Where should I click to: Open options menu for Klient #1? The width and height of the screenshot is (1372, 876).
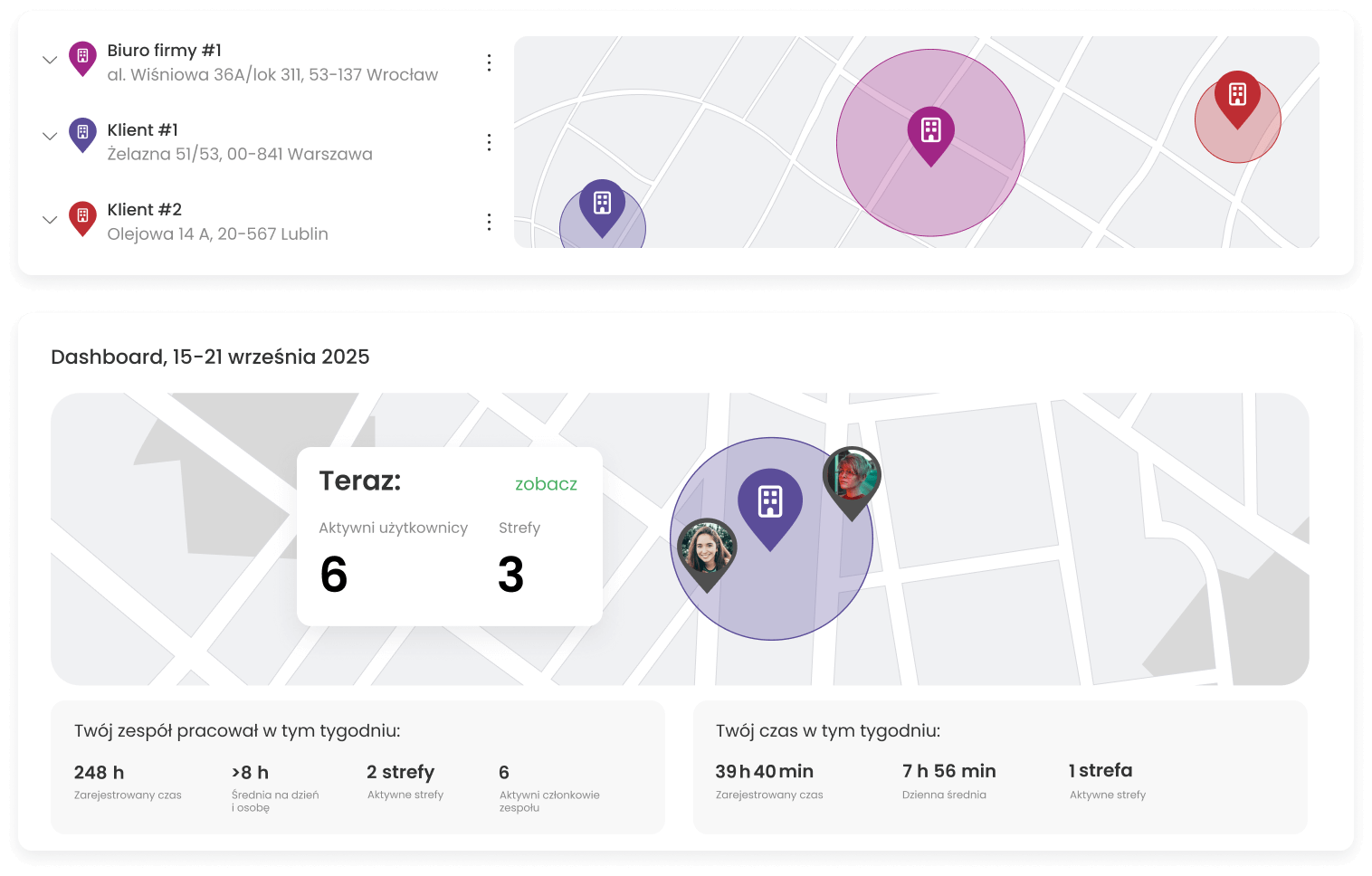[489, 142]
